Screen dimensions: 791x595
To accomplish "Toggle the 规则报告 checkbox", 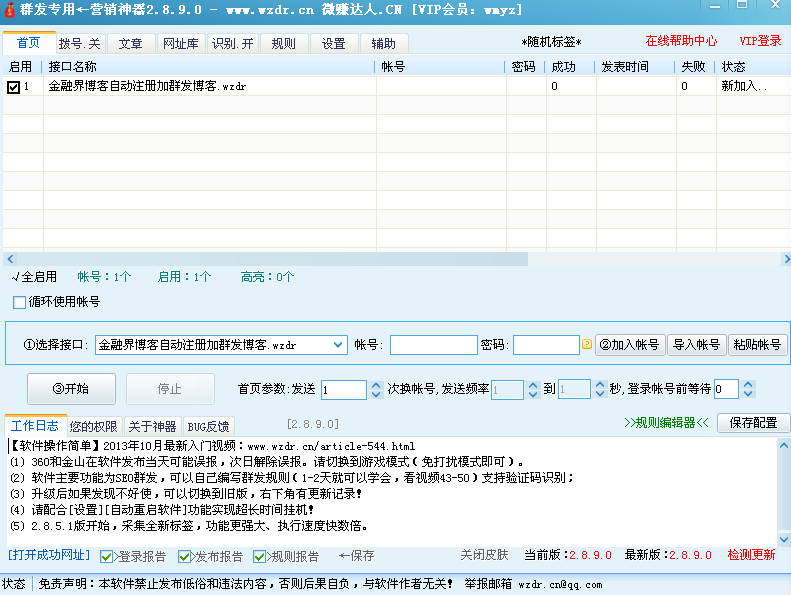I will [x=259, y=557].
